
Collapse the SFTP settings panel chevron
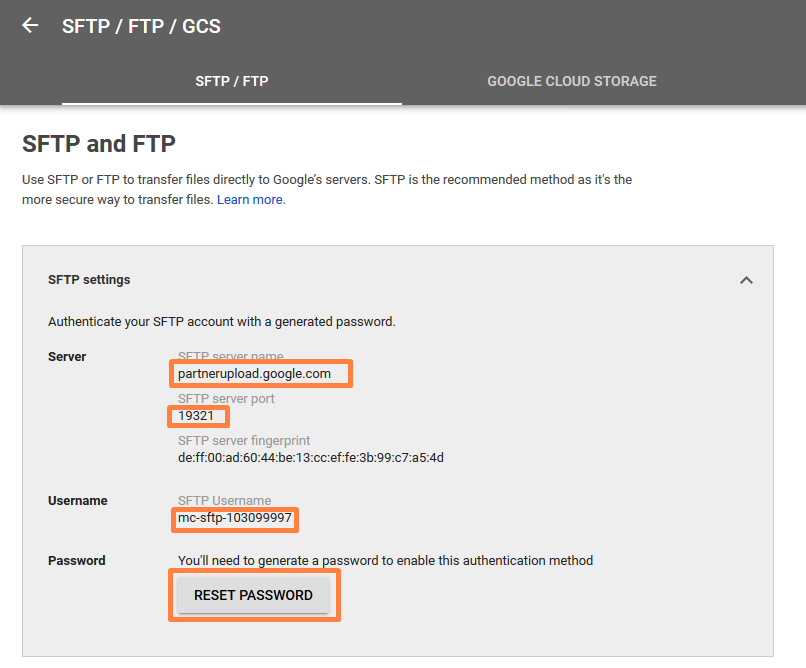coord(746,280)
